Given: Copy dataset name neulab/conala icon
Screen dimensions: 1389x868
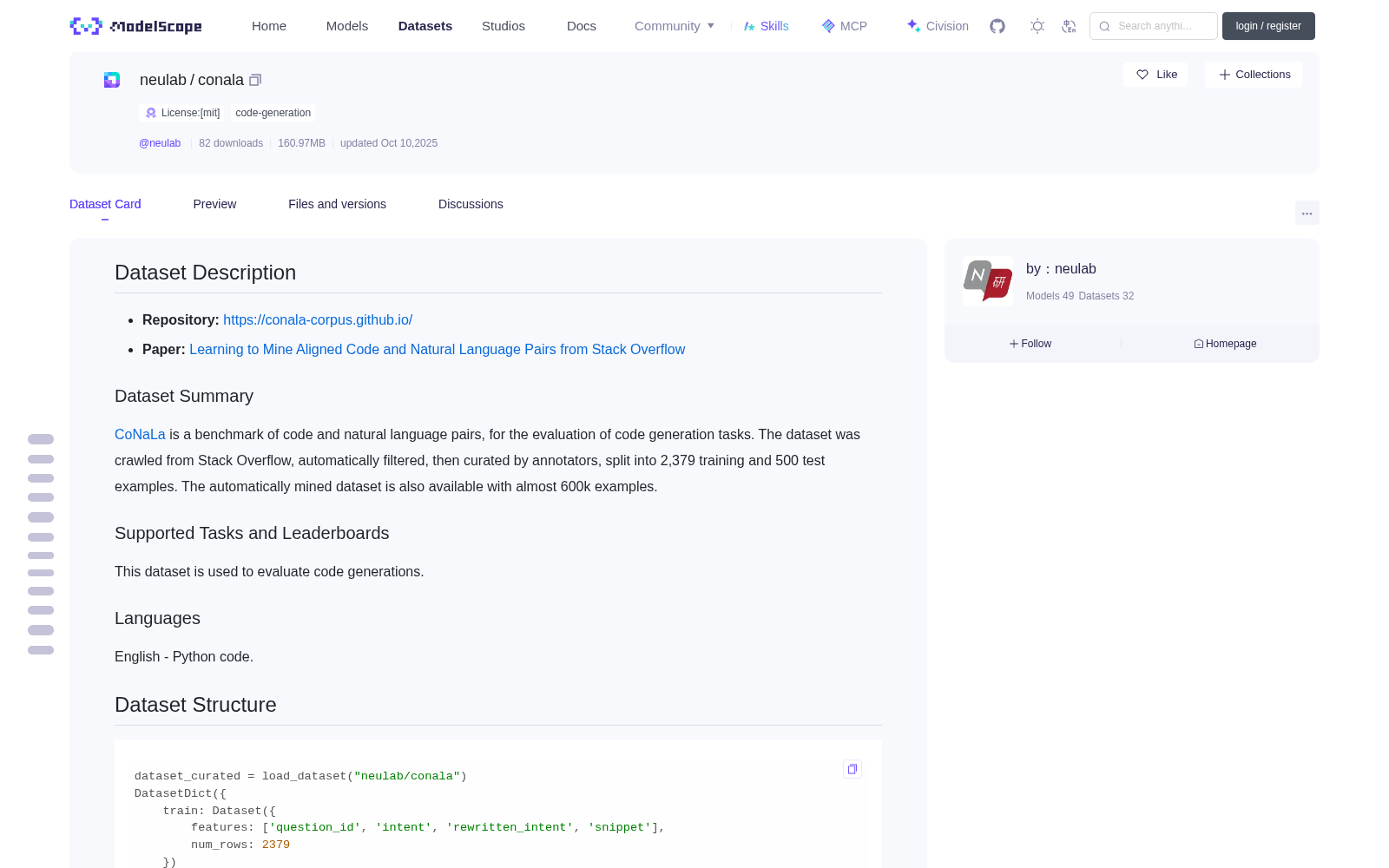Looking at the screenshot, I should click(255, 80).
